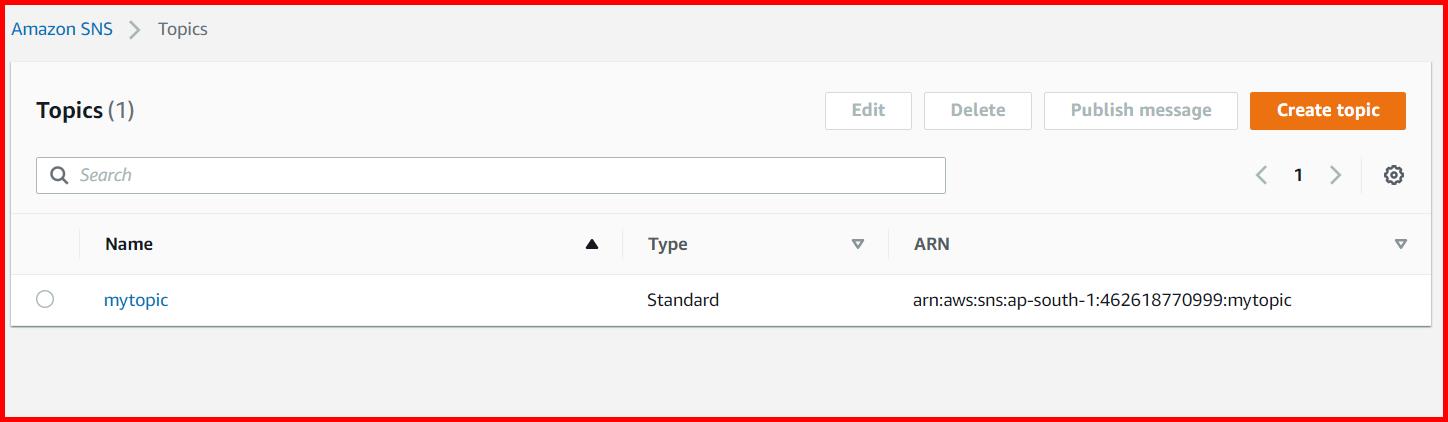1448x422 pixels.
Task: Sort by the Type column arrow
Action: (857, 244)
